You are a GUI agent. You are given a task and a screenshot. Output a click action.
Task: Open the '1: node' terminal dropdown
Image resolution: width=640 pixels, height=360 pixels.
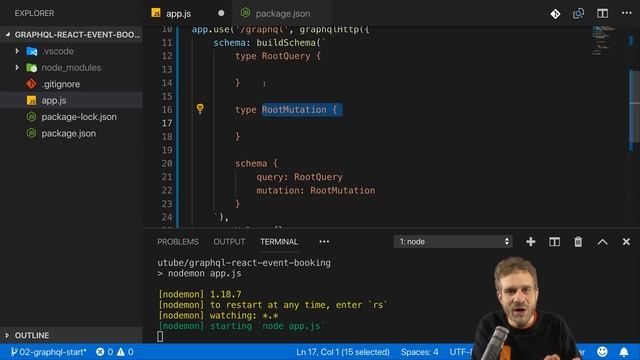point(453,242)
